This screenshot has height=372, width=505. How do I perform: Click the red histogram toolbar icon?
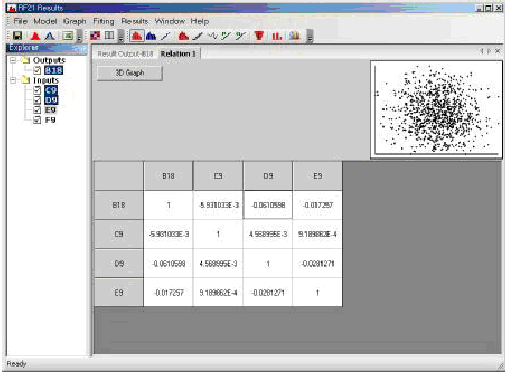pyautogui.click(x=137, y=35)
